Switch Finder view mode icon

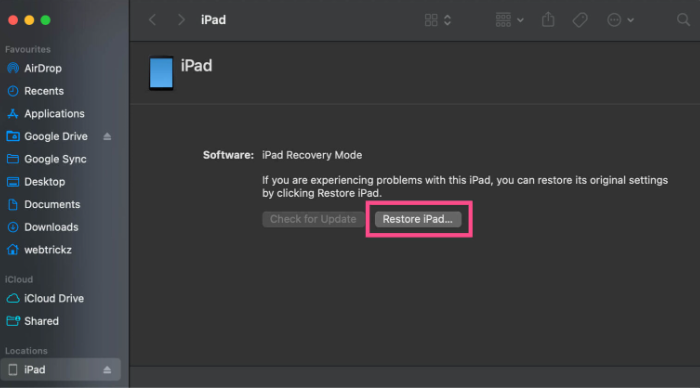(438, 20)
